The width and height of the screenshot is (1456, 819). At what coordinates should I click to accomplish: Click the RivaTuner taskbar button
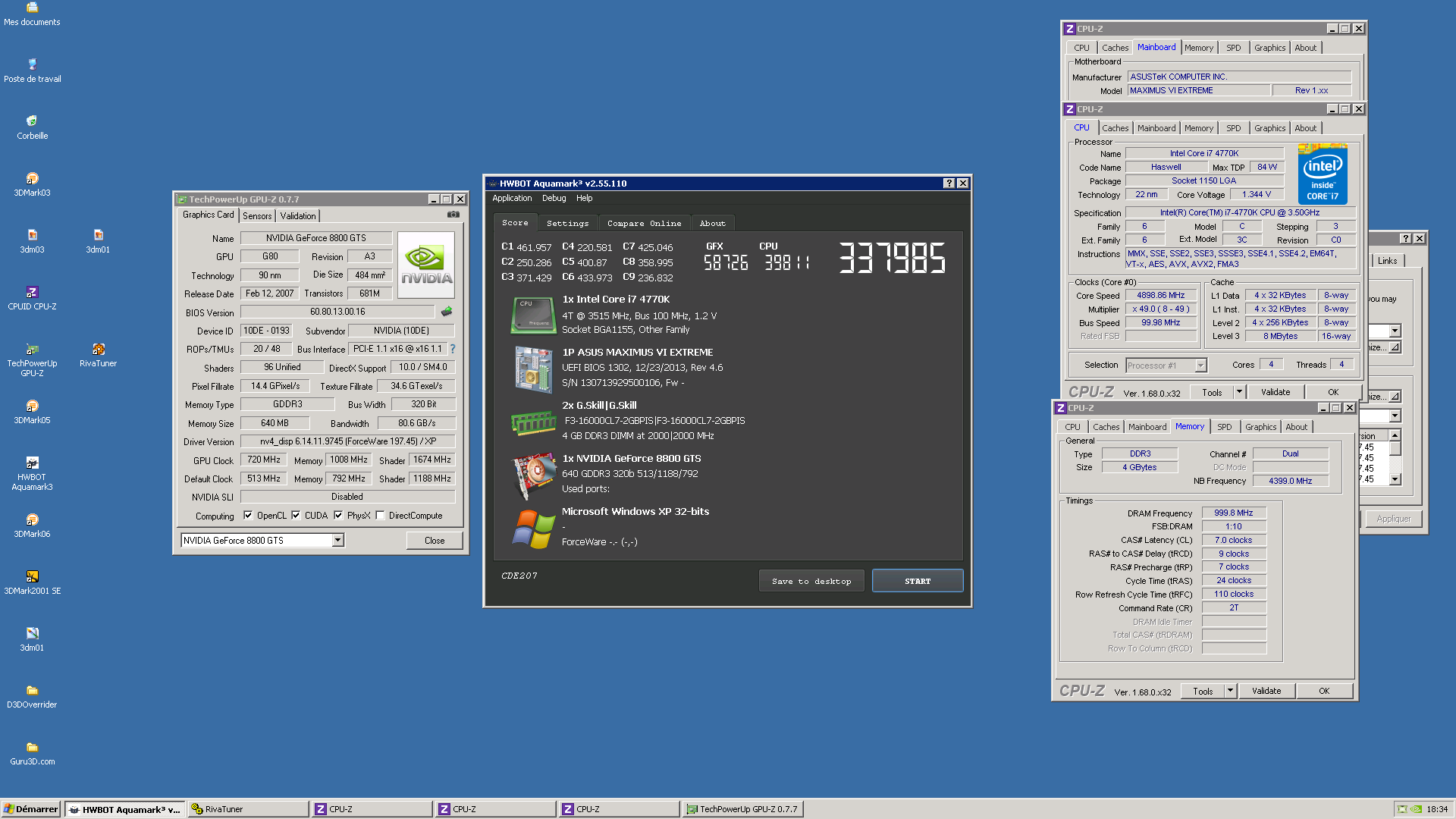click(x=249, y=809)
